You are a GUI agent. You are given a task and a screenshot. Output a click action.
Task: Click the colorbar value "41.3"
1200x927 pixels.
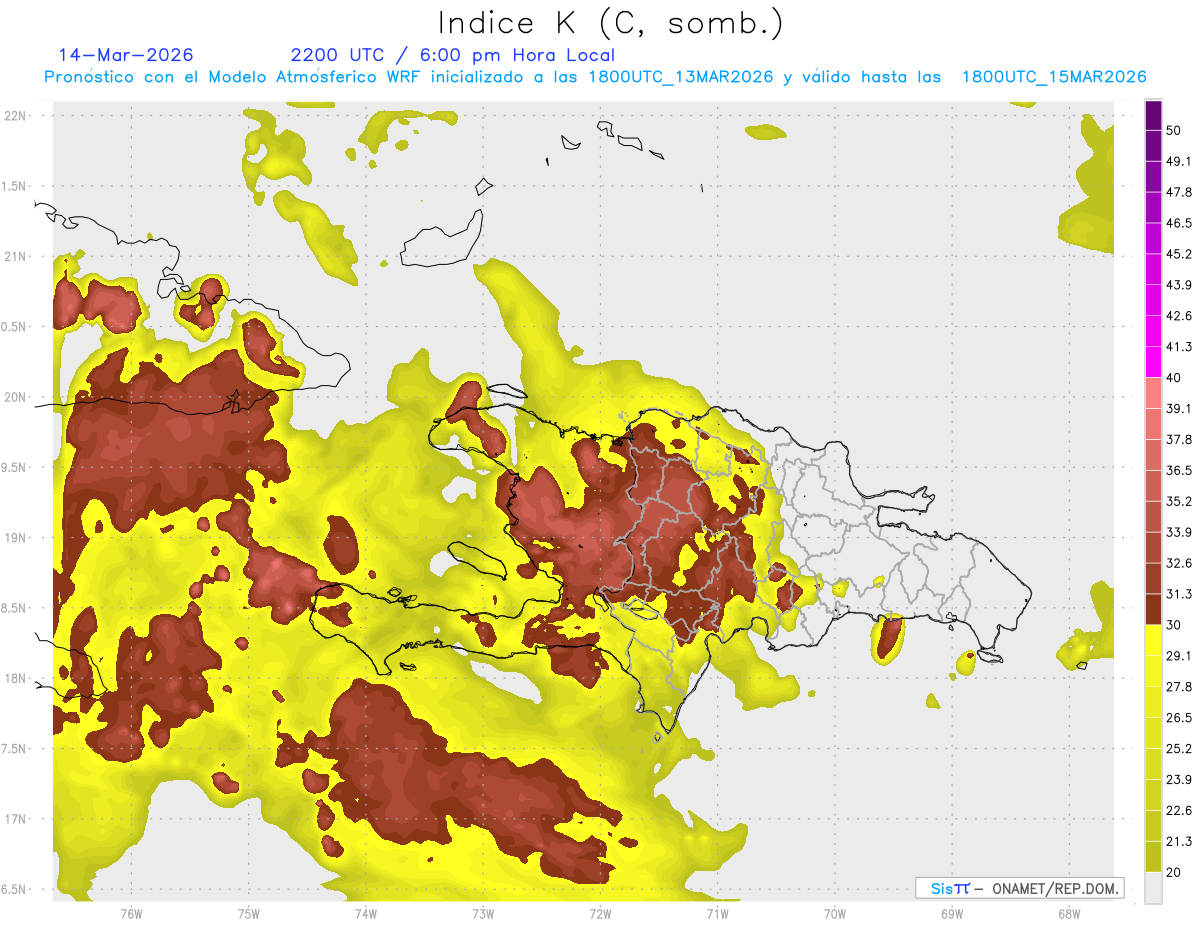(x=1179, y=347)
